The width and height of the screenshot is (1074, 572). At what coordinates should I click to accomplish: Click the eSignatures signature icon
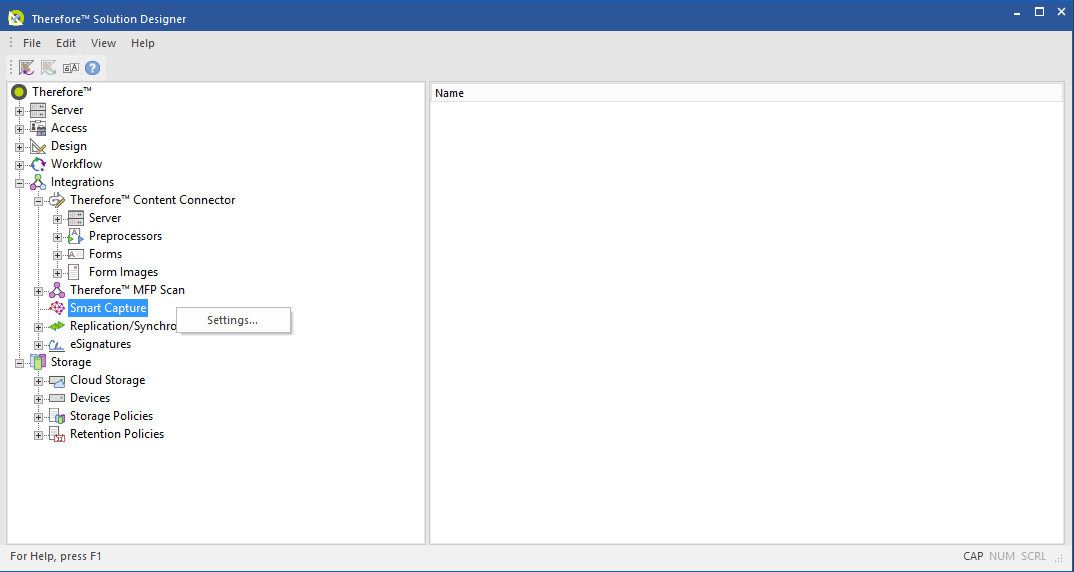[x=57, y=345]
